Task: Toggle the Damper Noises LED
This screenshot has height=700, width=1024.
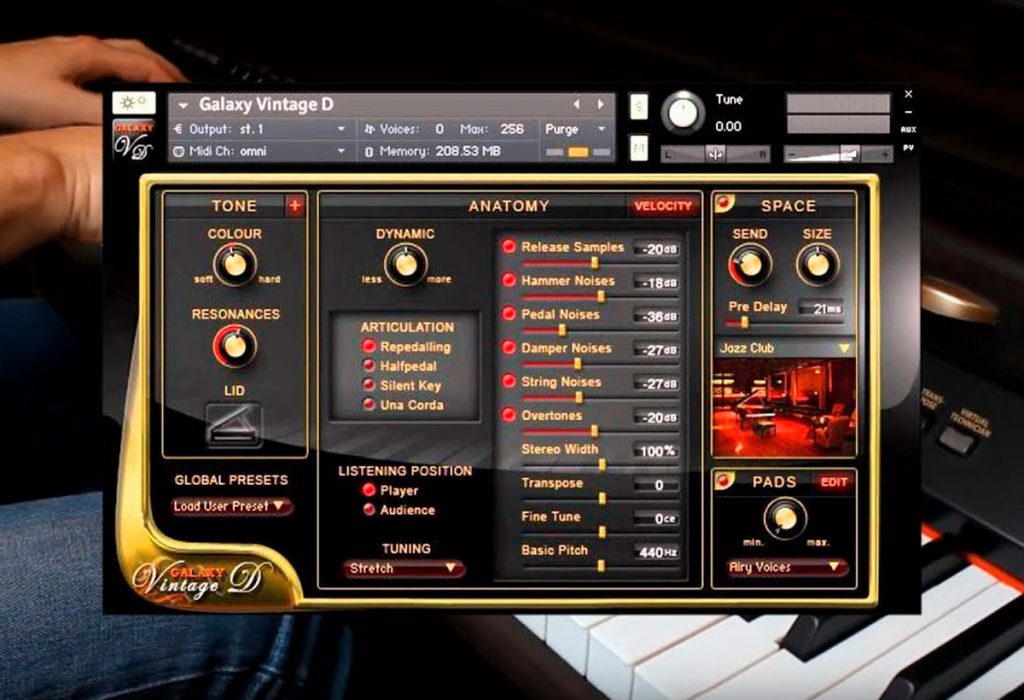Action: 509,347
